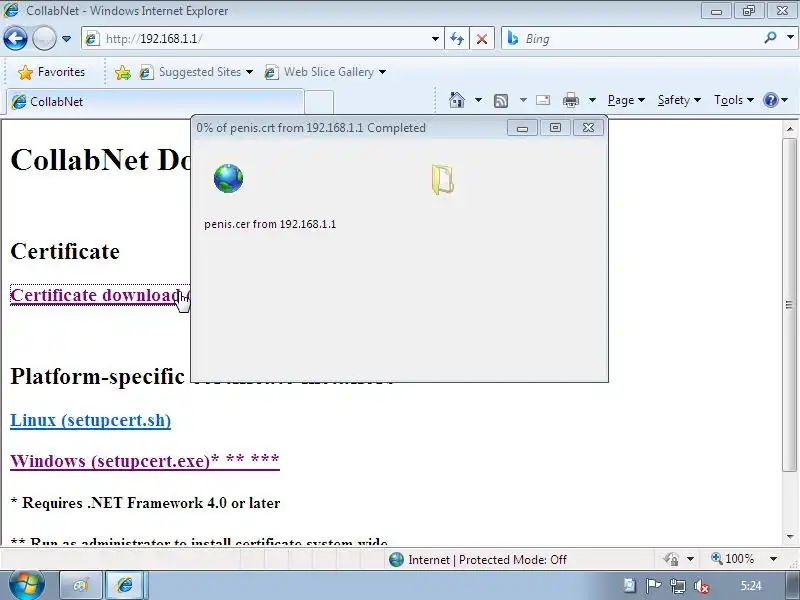Click the Refresh page icon
The height and width of the screenshot is (600, 800).
(457, 39)
